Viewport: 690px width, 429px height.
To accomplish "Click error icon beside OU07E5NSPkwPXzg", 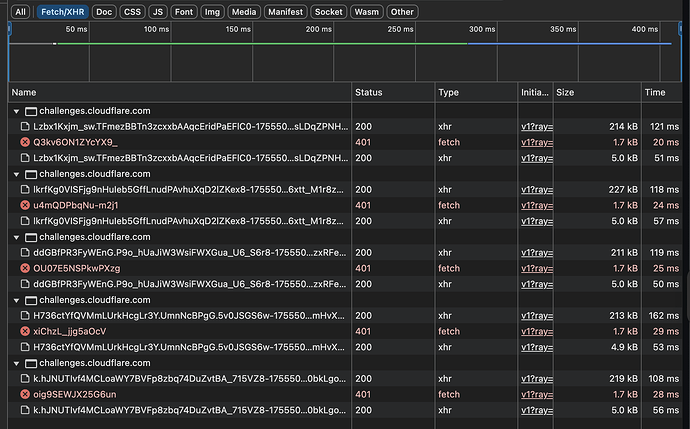I will 25,268.
